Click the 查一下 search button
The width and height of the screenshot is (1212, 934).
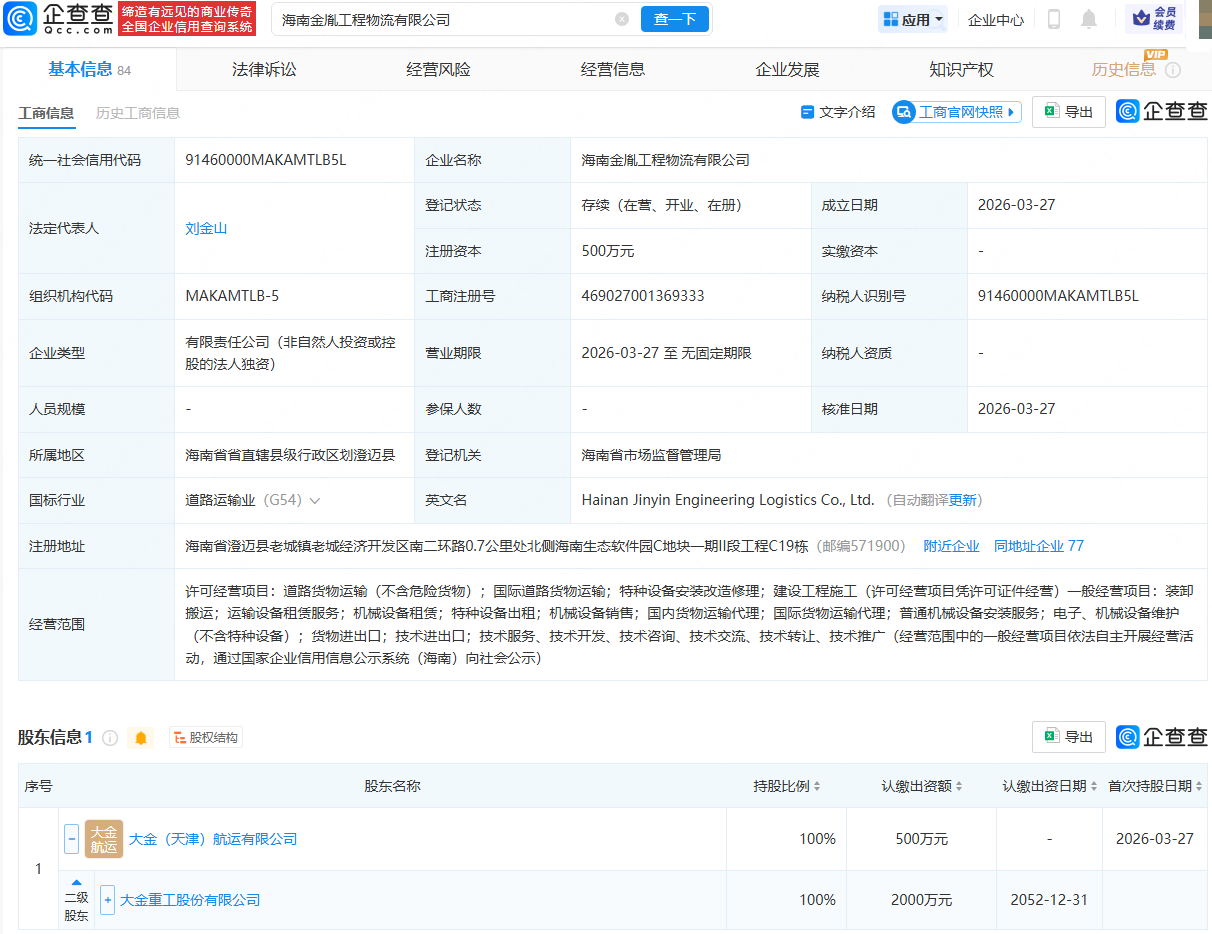pyautogui.click(x=674, y=19)
